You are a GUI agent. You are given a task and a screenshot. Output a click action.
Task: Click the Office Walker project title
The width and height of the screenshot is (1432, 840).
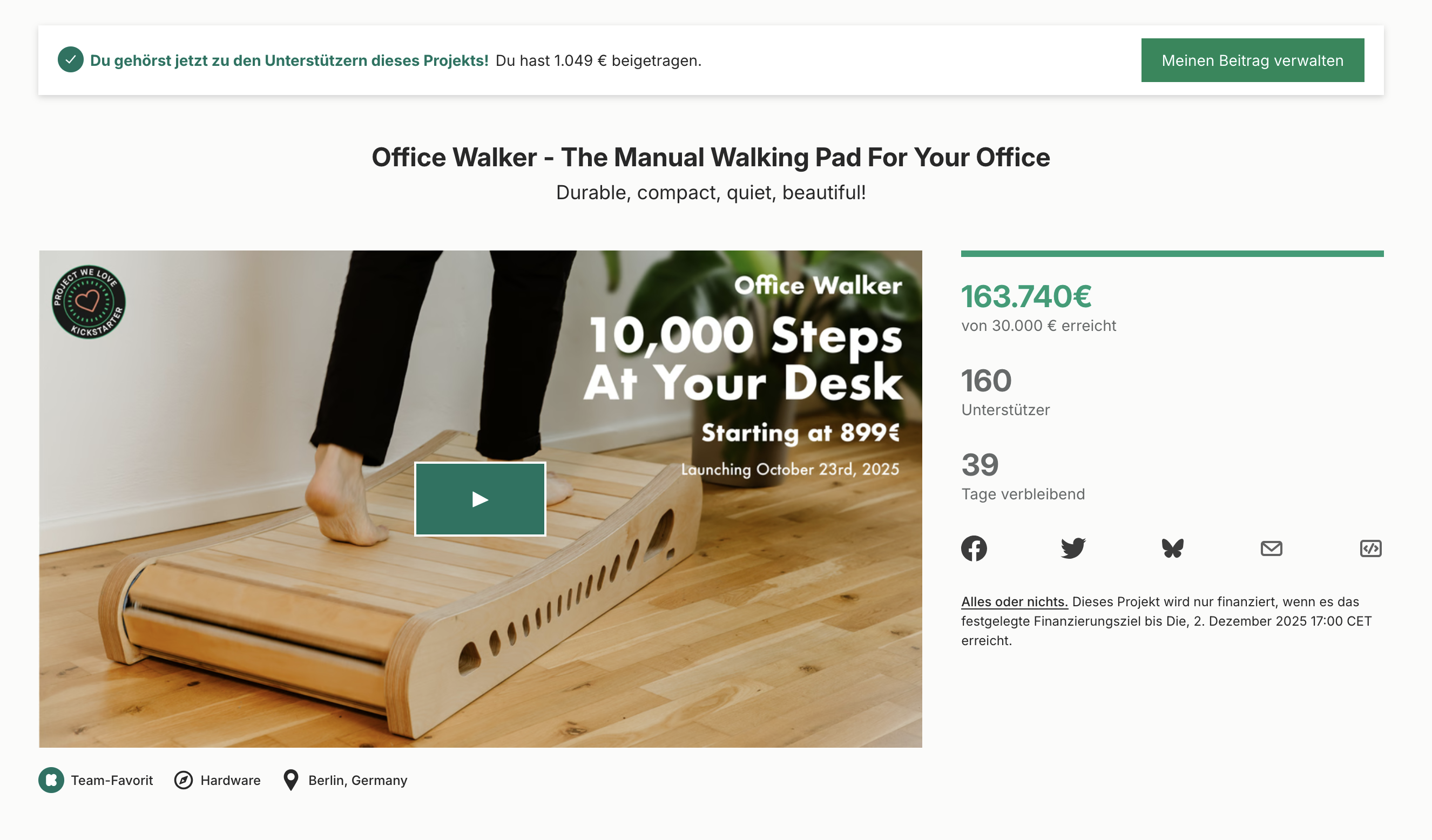(711, 157)
